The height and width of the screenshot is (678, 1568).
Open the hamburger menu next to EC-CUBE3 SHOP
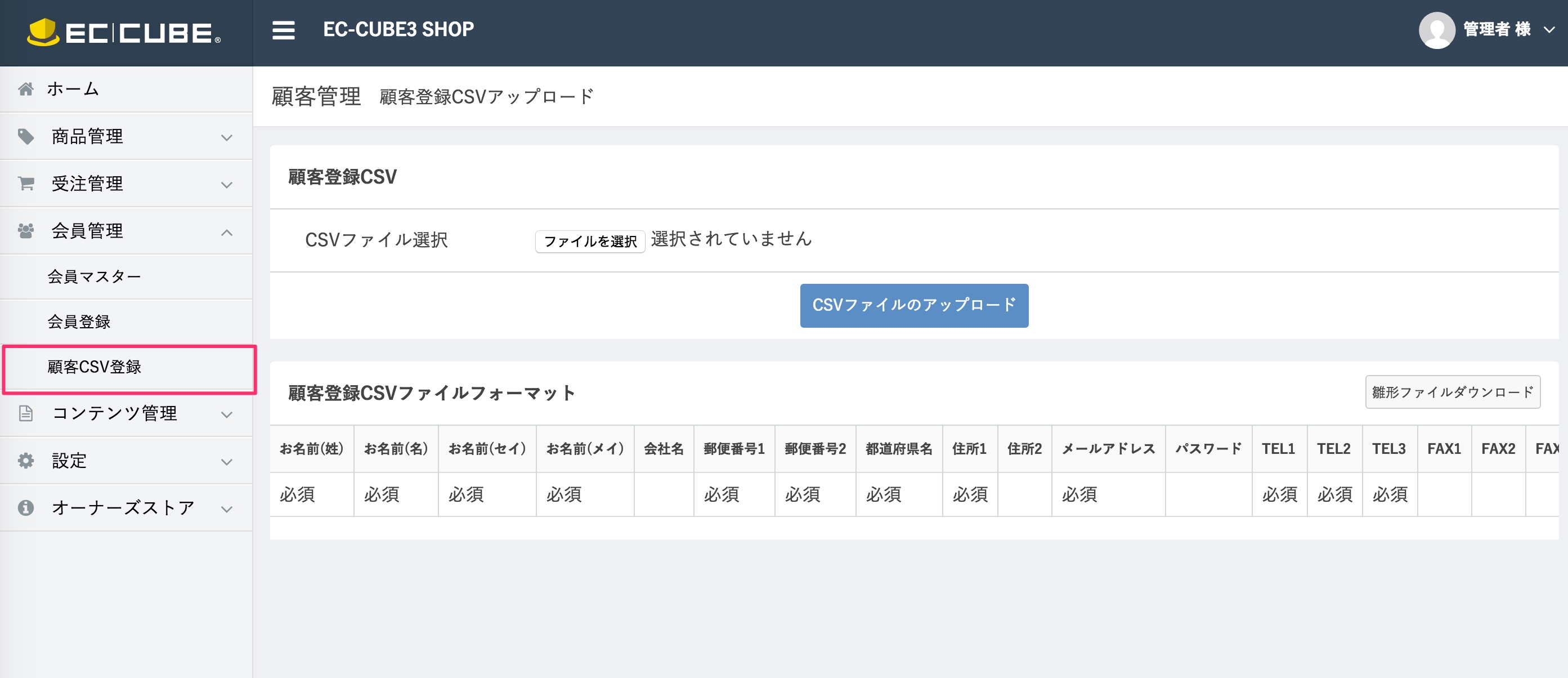pos(283,30)
